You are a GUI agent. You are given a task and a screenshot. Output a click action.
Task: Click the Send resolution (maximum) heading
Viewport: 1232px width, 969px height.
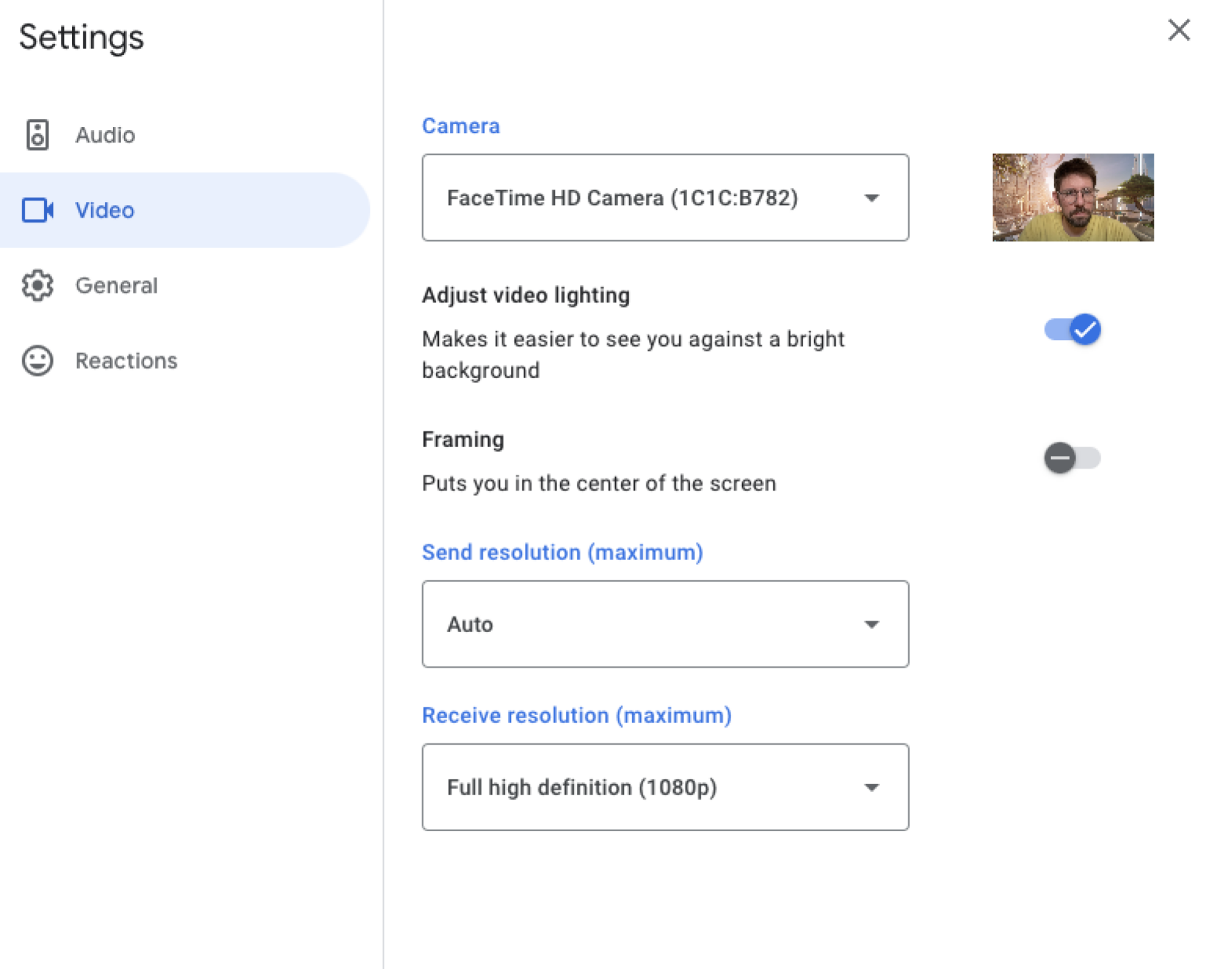pos(562,552)
